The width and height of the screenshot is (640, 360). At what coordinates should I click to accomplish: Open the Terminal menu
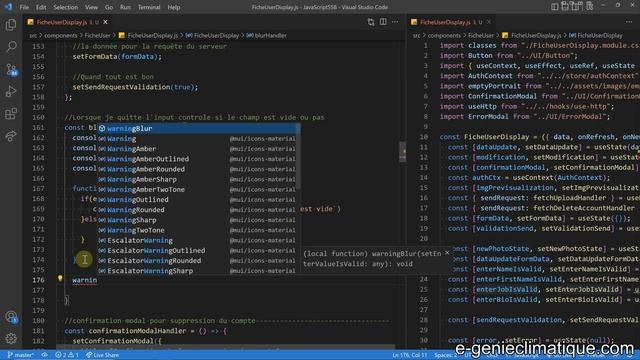point(149,7)
